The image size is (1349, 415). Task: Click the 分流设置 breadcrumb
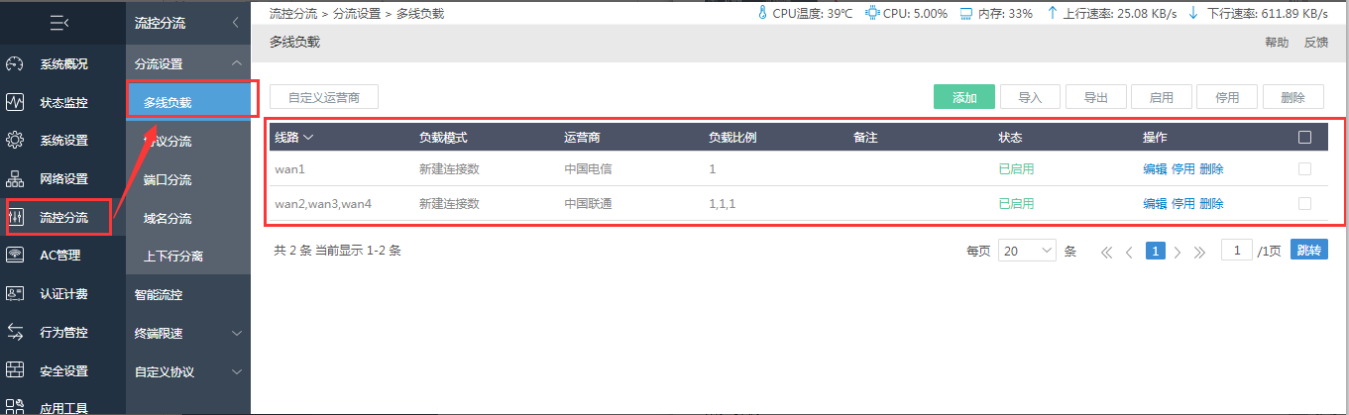(x=356, y=13)
